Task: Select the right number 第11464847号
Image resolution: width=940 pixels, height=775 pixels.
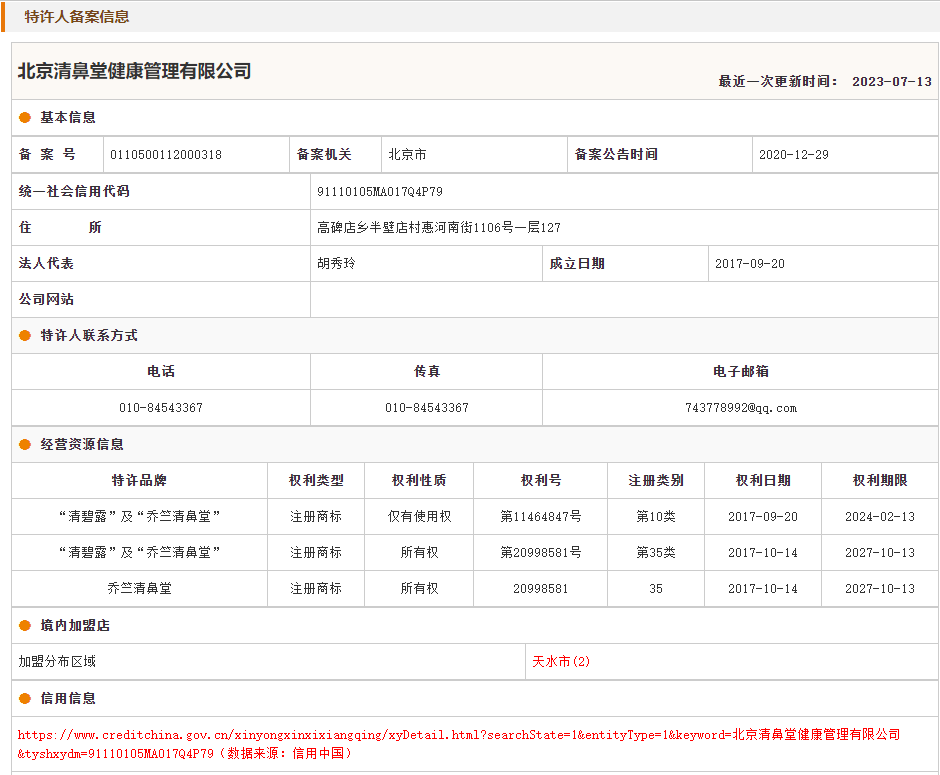Action: pos(540,517)
